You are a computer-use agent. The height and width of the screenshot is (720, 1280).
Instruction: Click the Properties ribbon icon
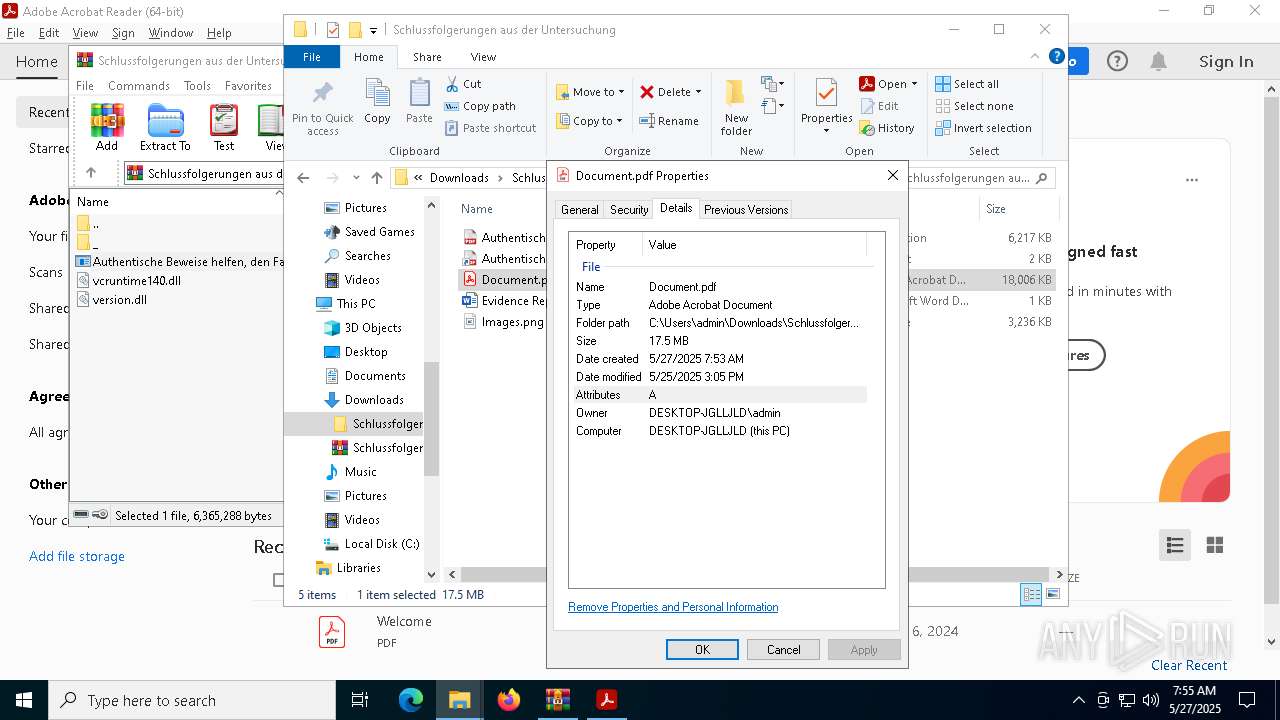pos(826,92)
